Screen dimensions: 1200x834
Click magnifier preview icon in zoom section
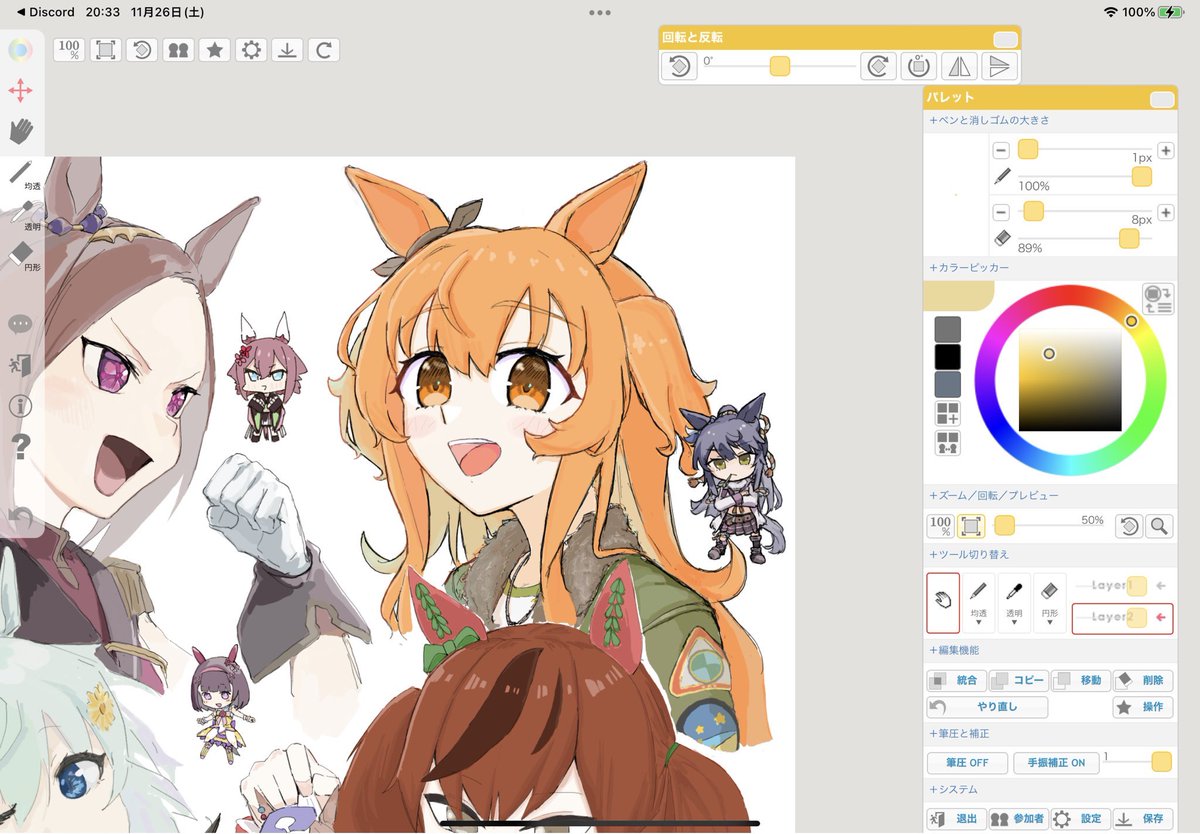1159,526
